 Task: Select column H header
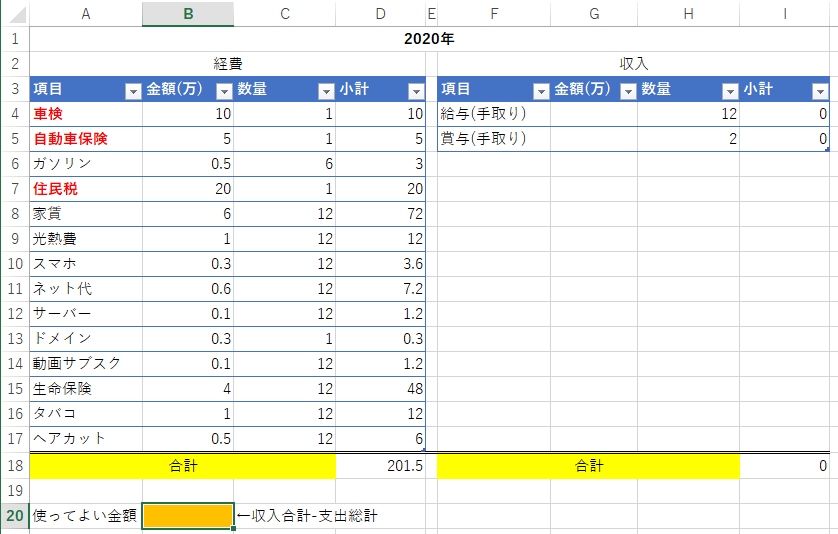click(x=689, y=14)
